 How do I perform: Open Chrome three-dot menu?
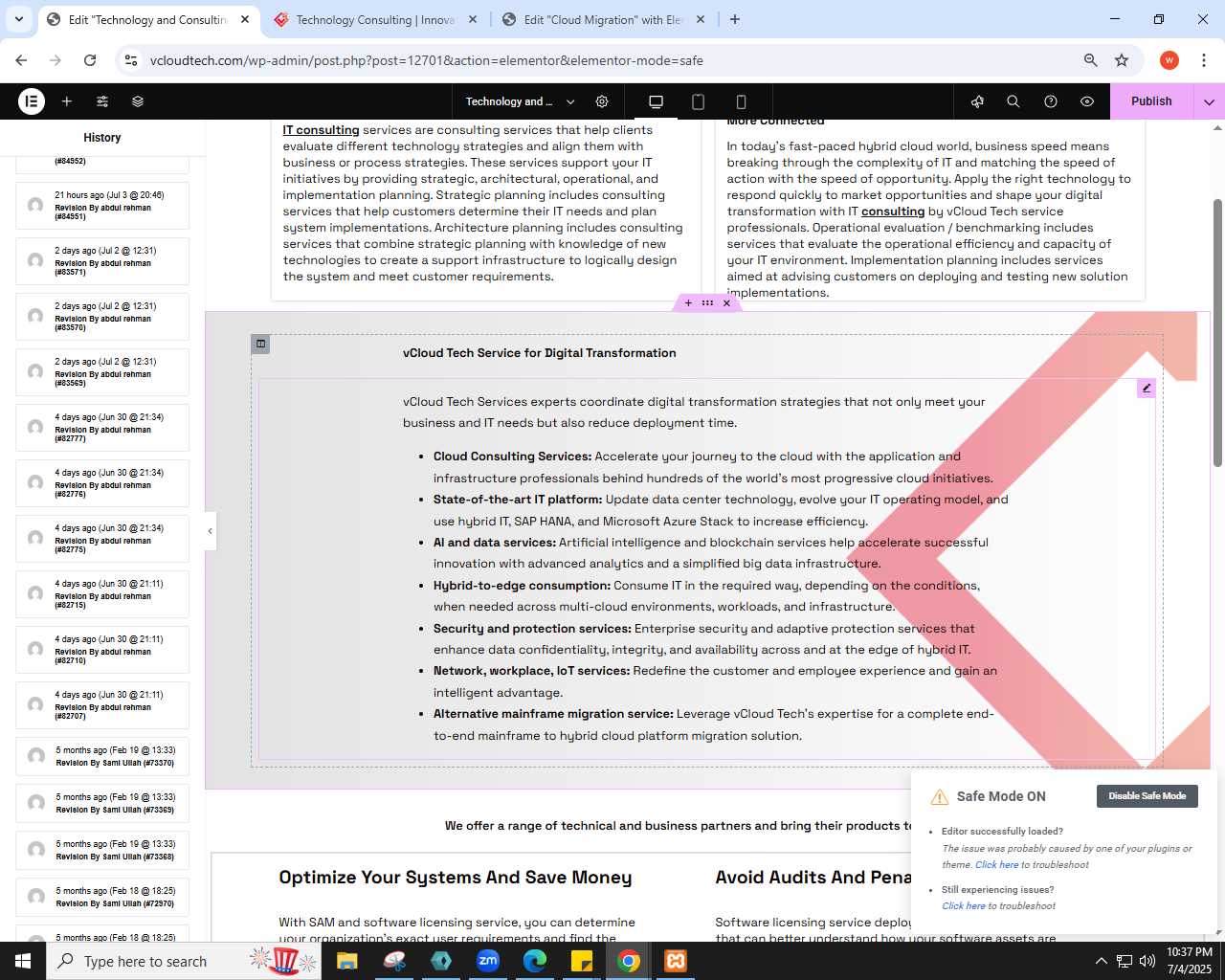[1203, 60]
